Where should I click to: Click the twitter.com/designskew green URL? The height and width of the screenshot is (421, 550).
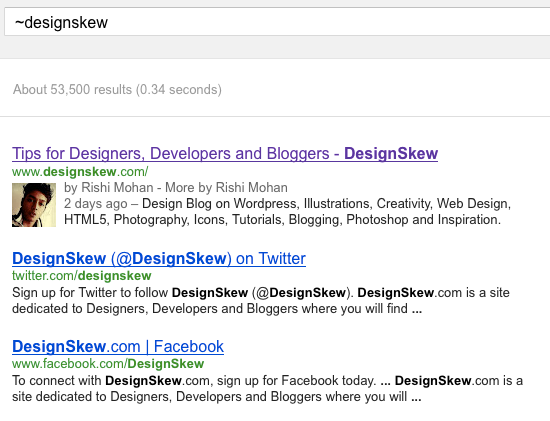pyautogui.click(x=82, y=276)
